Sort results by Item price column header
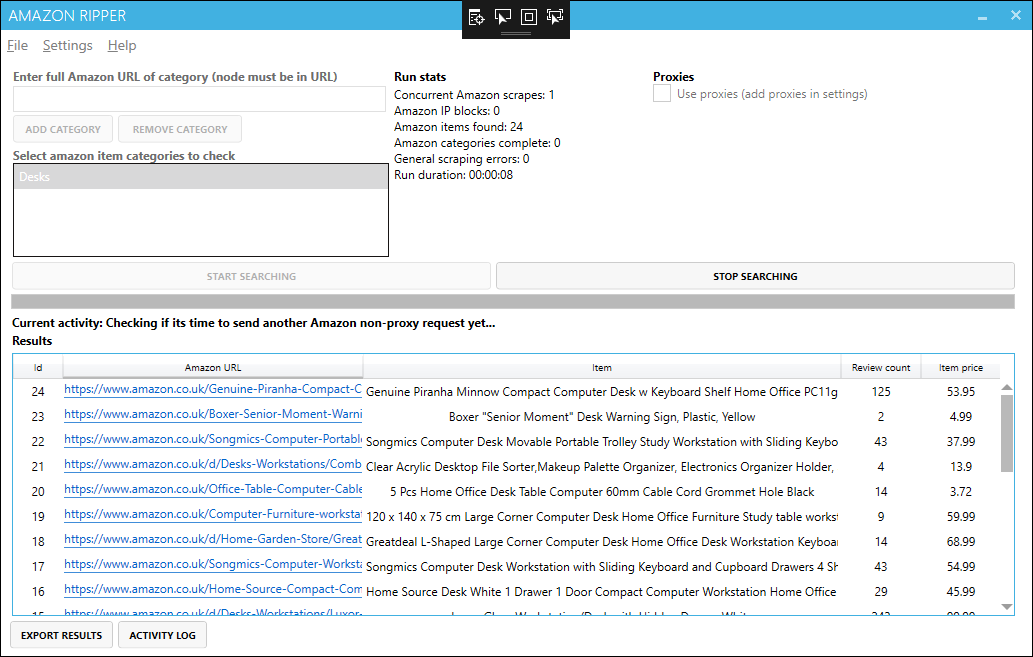1033x657 pixels. pos(961,368)
